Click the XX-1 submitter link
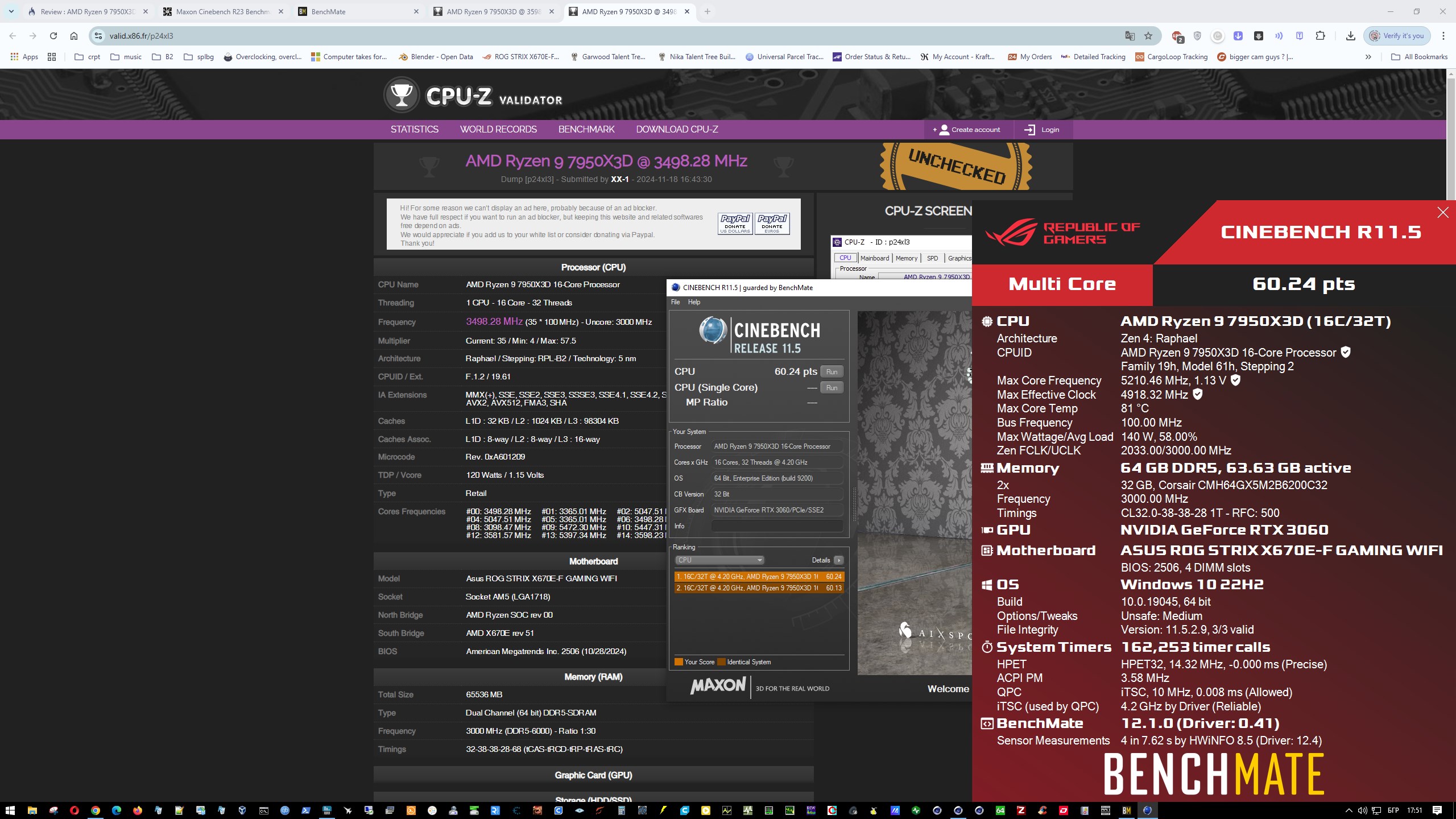This screenshot has width=1456, height=819. point(619,179)
